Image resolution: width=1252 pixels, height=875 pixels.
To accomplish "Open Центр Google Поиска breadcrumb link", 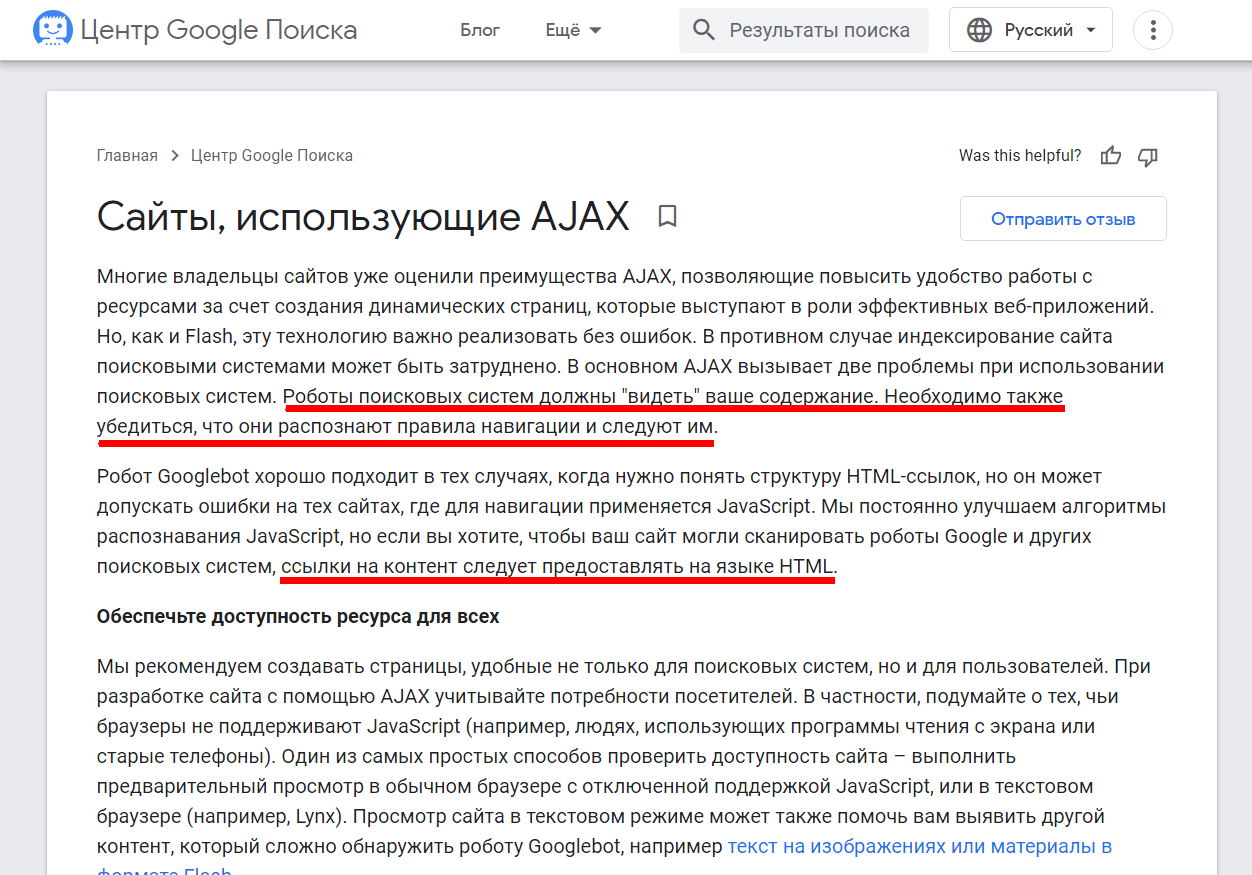I will pyautogui.click(x=272, y=156).
